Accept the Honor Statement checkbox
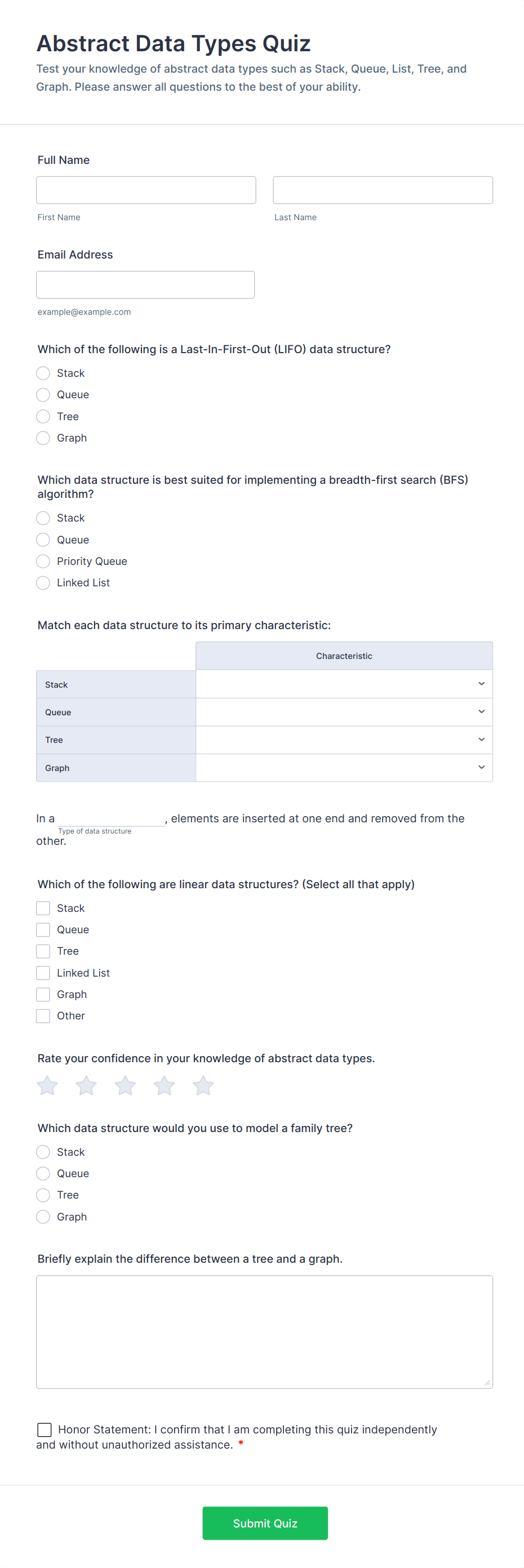The width and height of the screenshot is (524, 1568). coord(43,1429)
